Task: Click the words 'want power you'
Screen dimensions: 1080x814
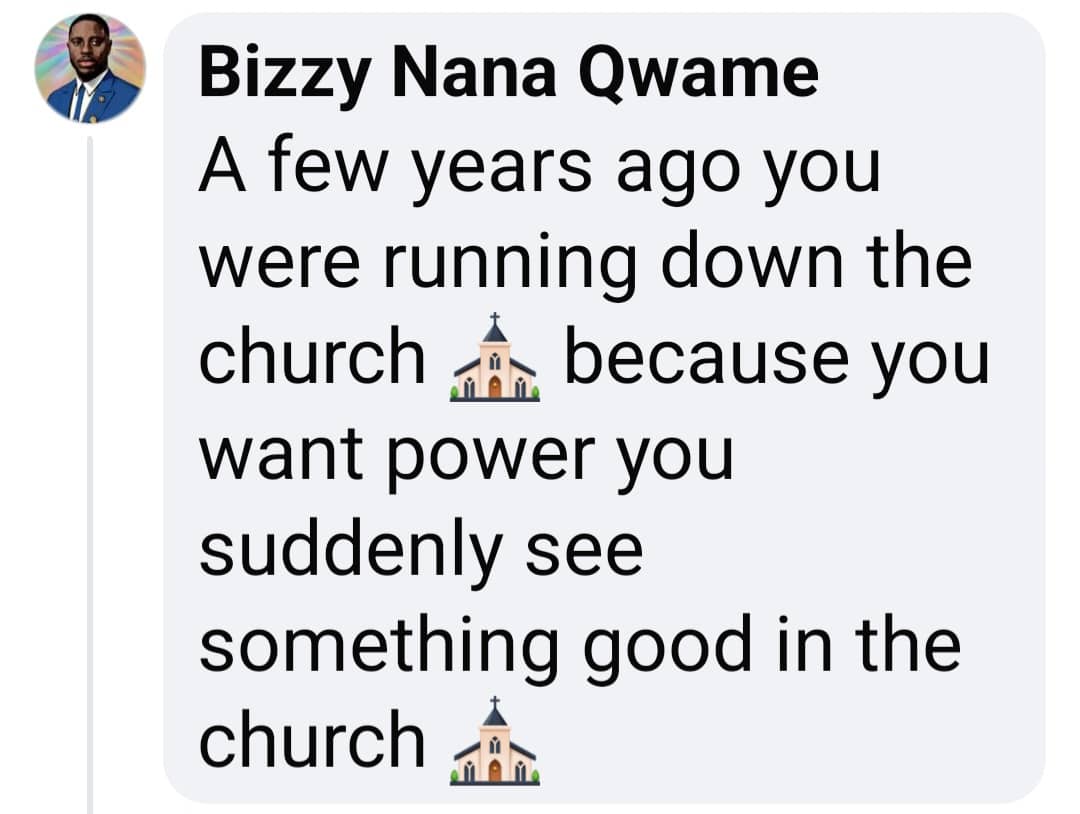Action: 466,454
